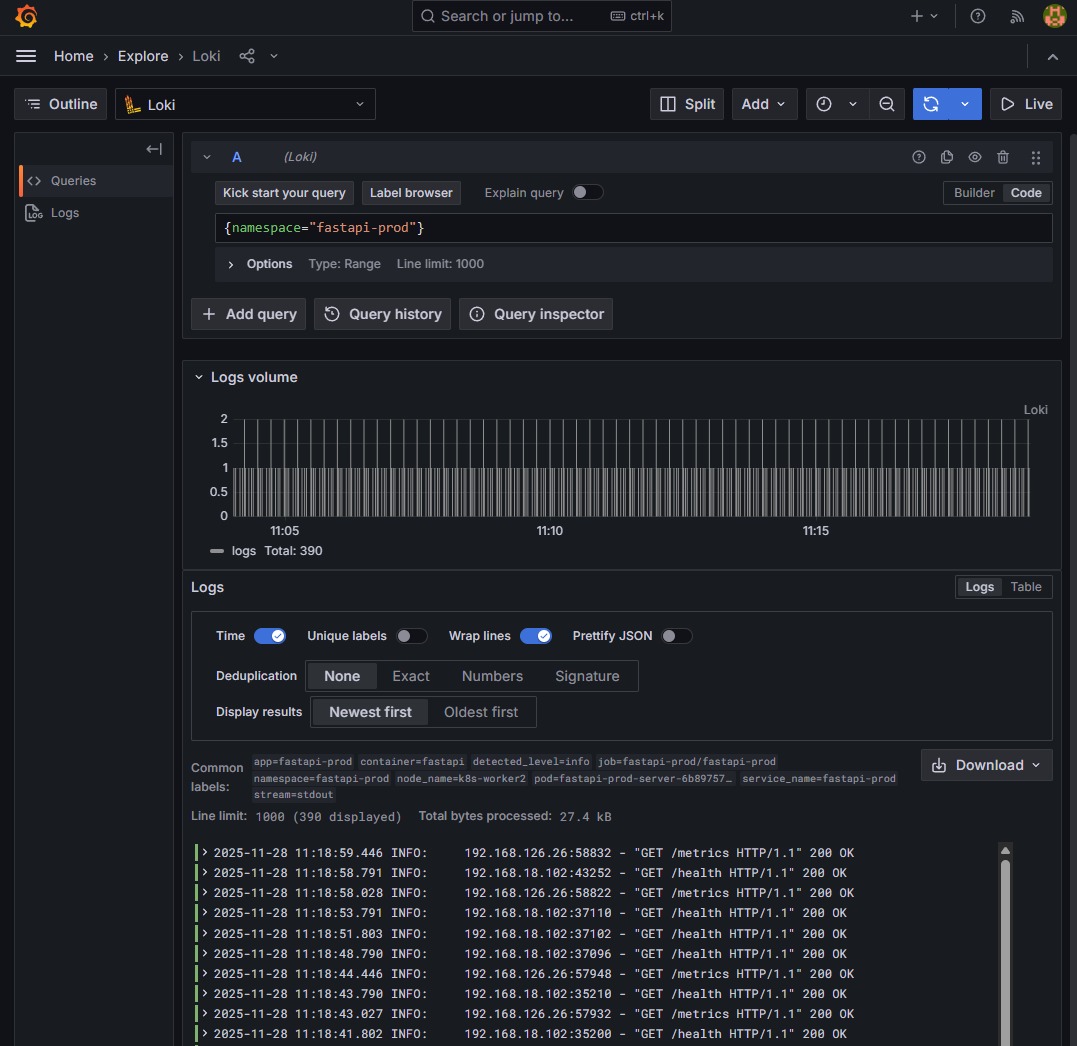Open the Loki data source picker
Viewport: 1077px width, 1046px height.
pos(244,104)
